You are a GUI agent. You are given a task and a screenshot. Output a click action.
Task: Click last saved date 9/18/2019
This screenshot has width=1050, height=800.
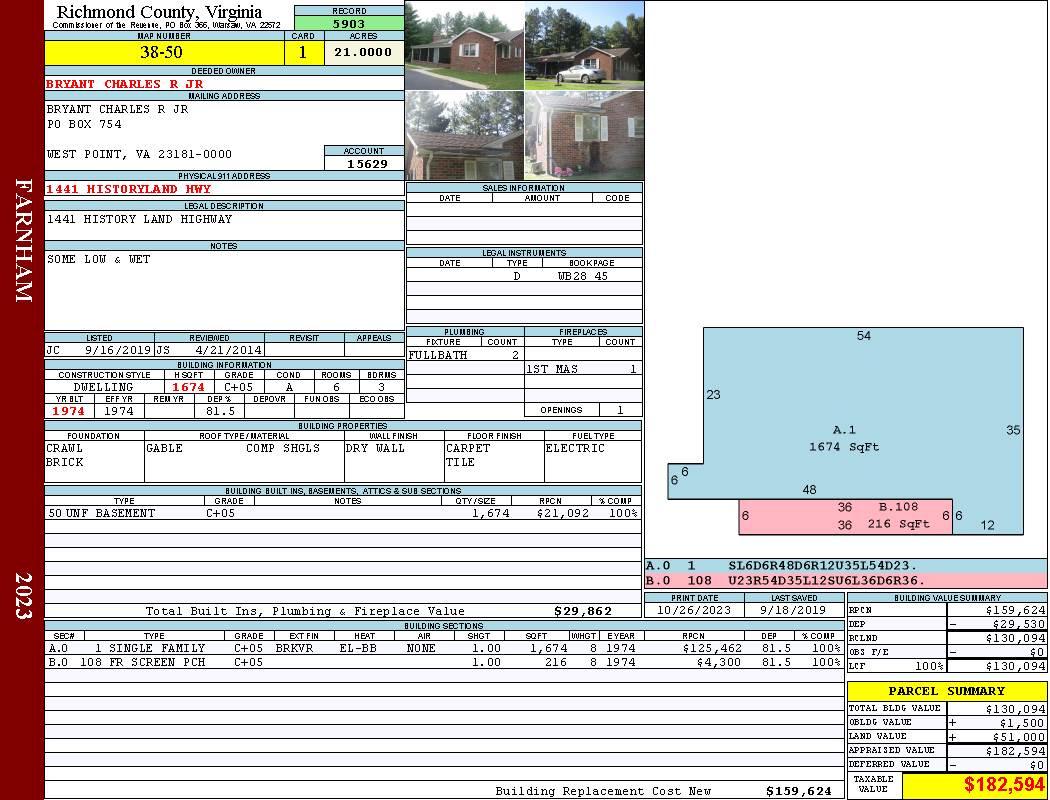[x=794, y=610]
